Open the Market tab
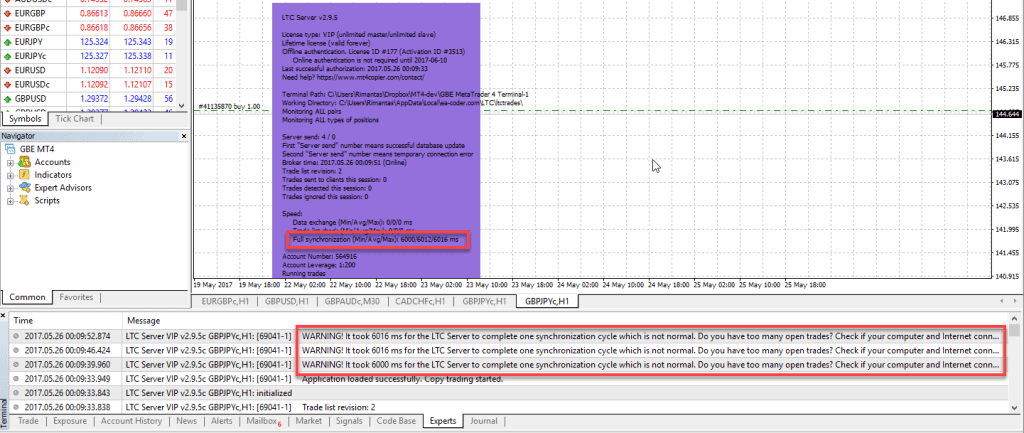Image resolution: width=1024 pixels, height=433 pixels. click(308, 421)
